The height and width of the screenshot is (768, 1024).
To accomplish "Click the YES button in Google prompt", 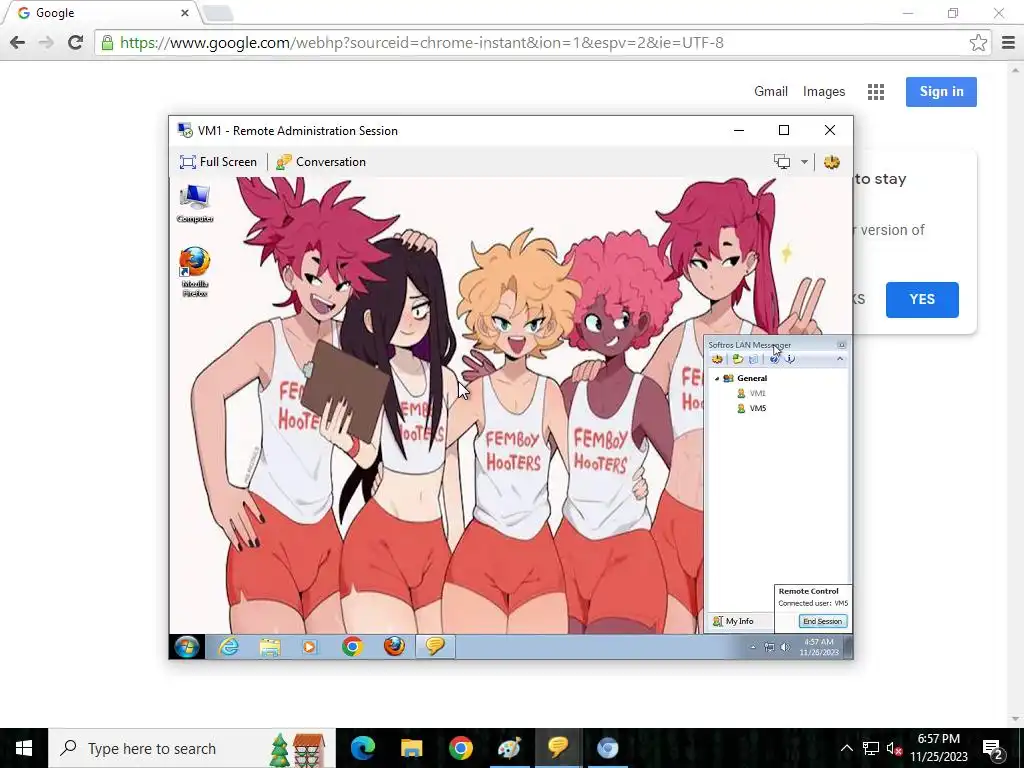I will (x=922, y=300).
